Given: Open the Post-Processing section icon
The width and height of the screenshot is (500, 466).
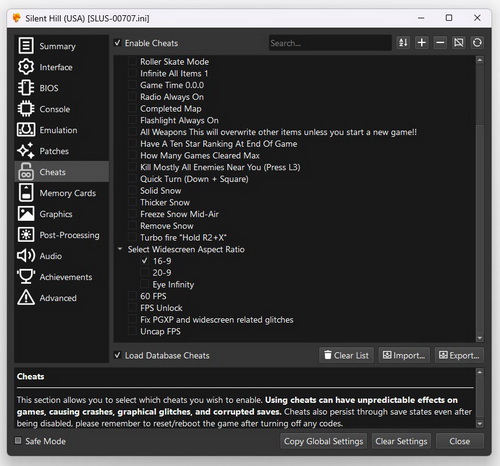Looking at the screenshot, I should 26,235.
